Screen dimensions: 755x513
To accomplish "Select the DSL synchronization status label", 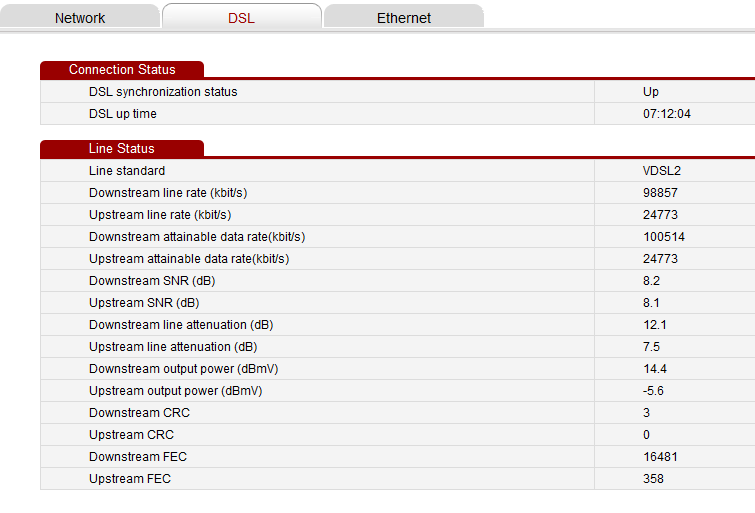I will [163, 92].
